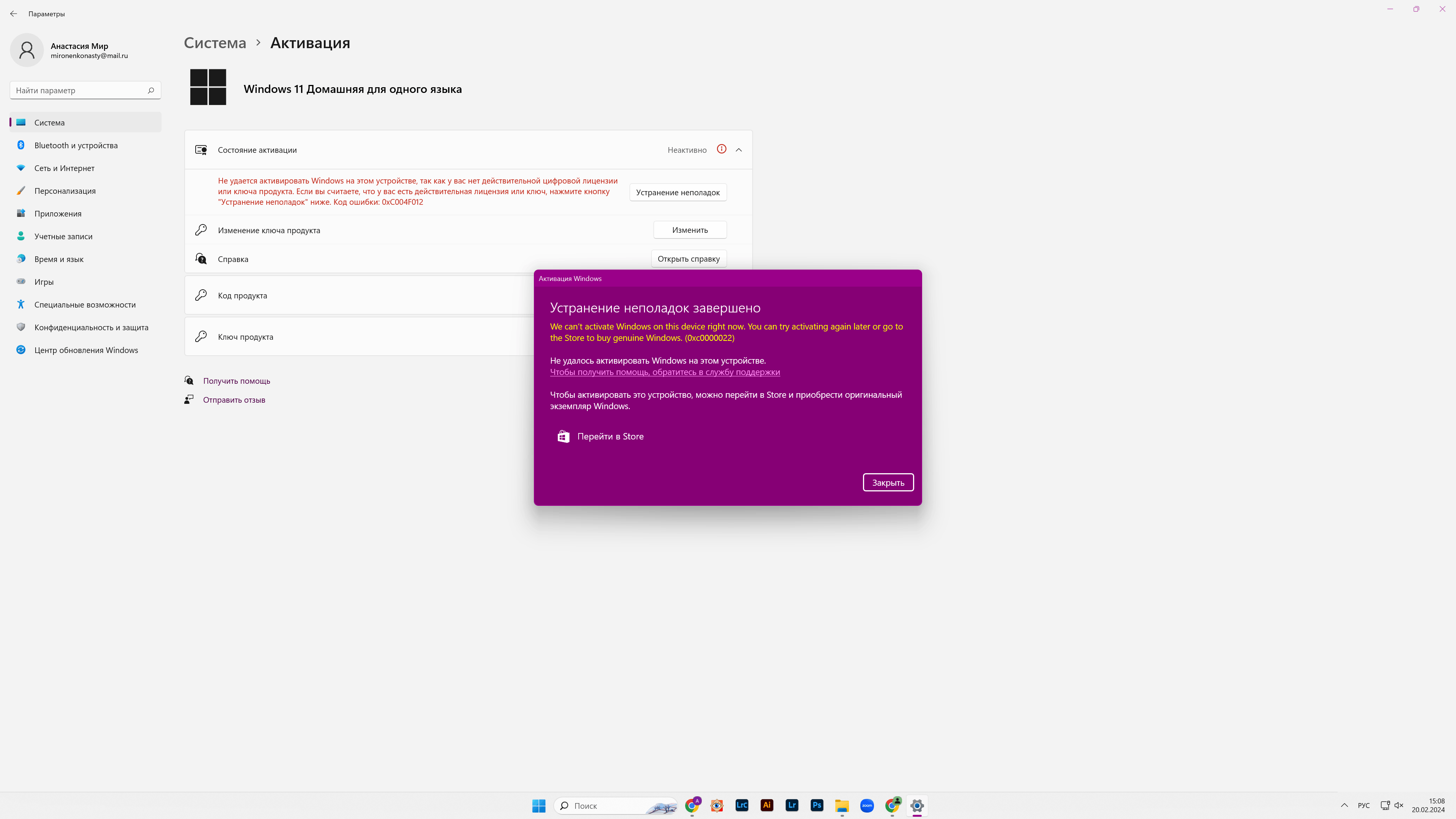This screenshot has width=1456, height=819.
Task: Open Конфиденциальность и защита settings
Action: pos(85,327)
